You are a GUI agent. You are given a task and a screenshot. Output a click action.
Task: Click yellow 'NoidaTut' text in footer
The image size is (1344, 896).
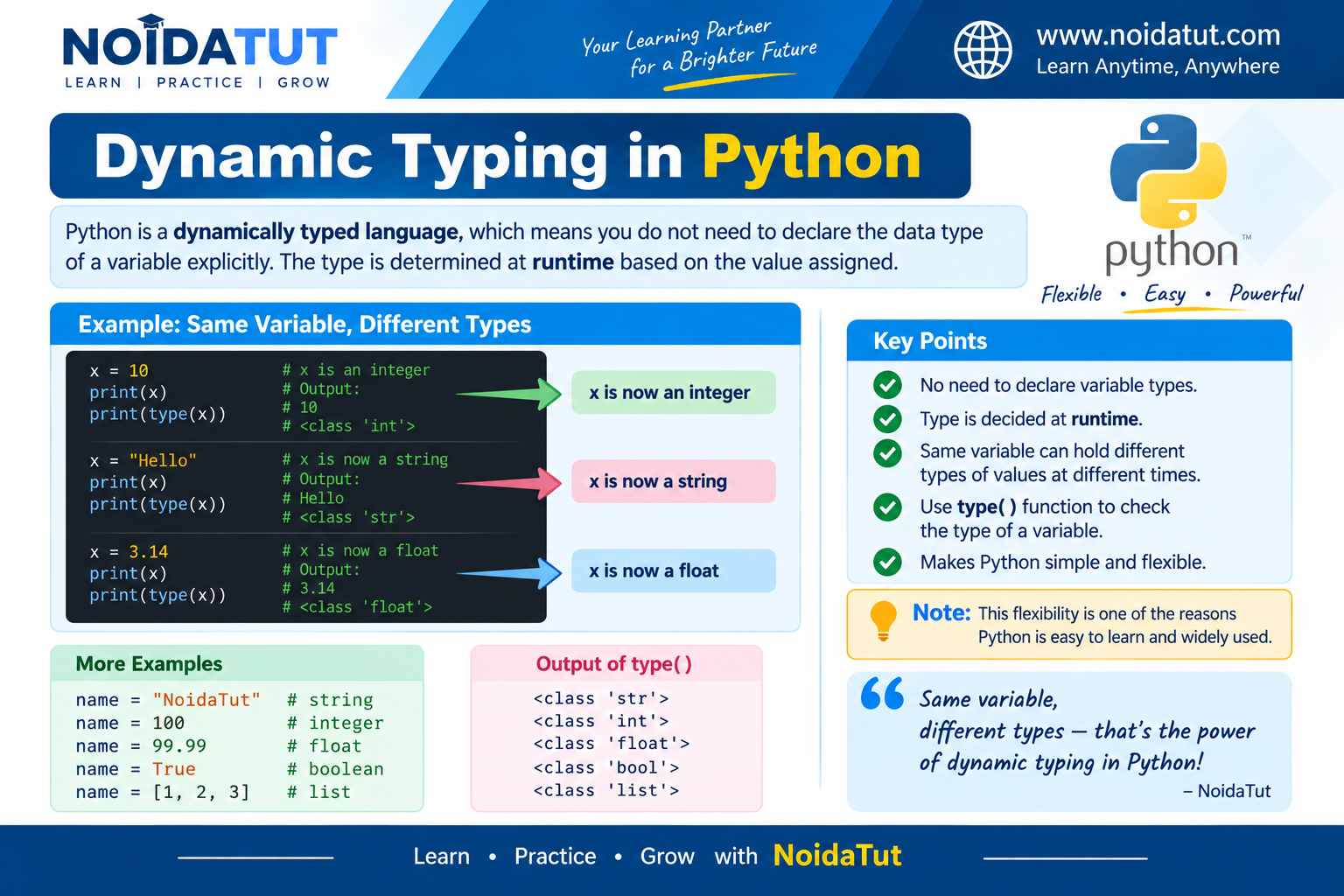(837, 855)
